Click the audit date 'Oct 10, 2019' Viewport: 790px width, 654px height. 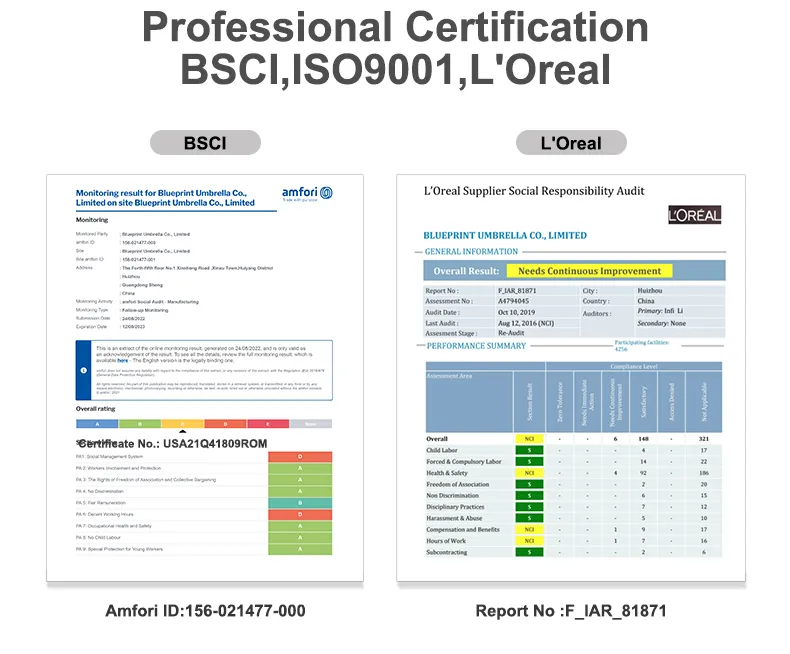(x=516, y=312)
